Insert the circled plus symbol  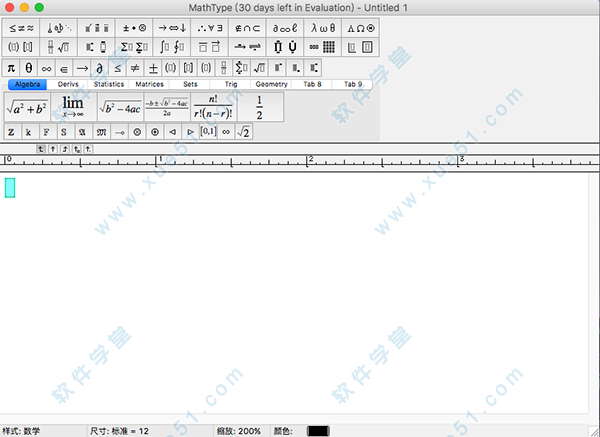click(x=155, y=132)
